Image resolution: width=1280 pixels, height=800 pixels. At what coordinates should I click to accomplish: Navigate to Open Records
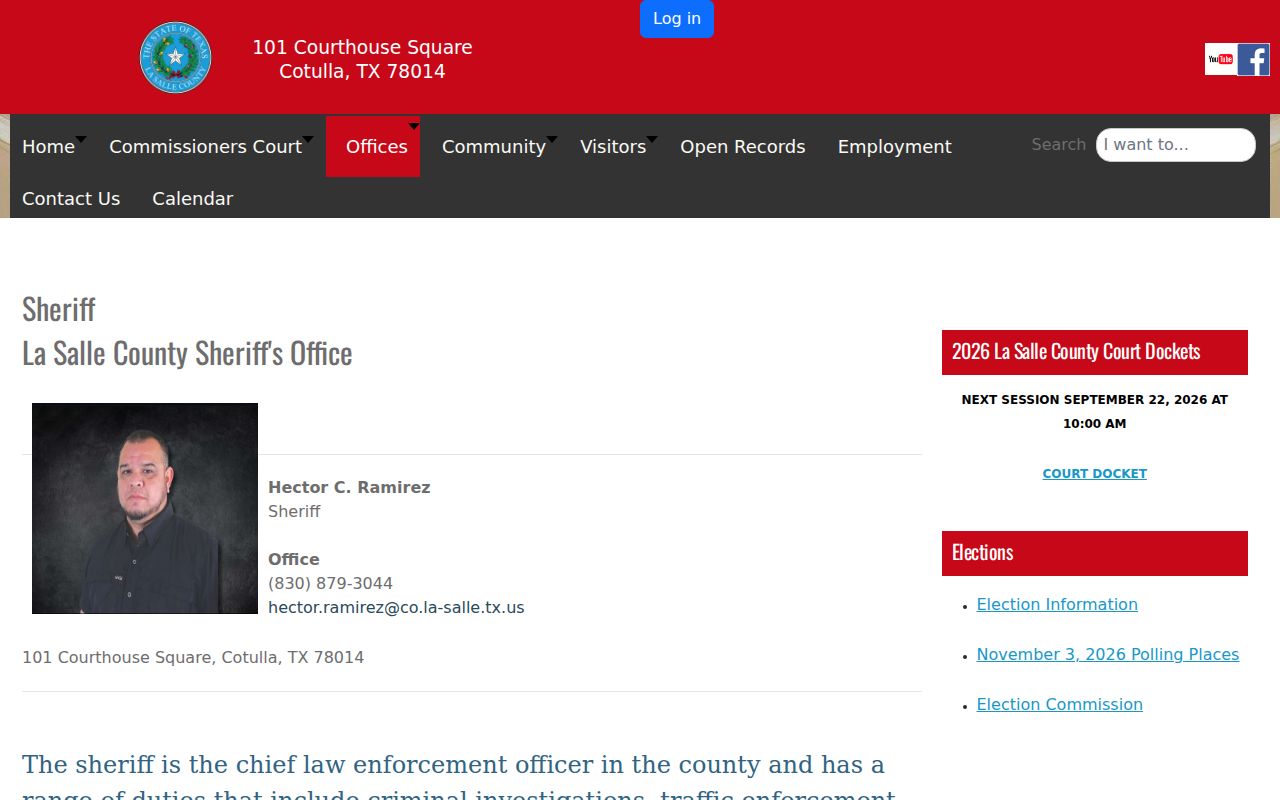pyautogui.click(x=743, y=147)
